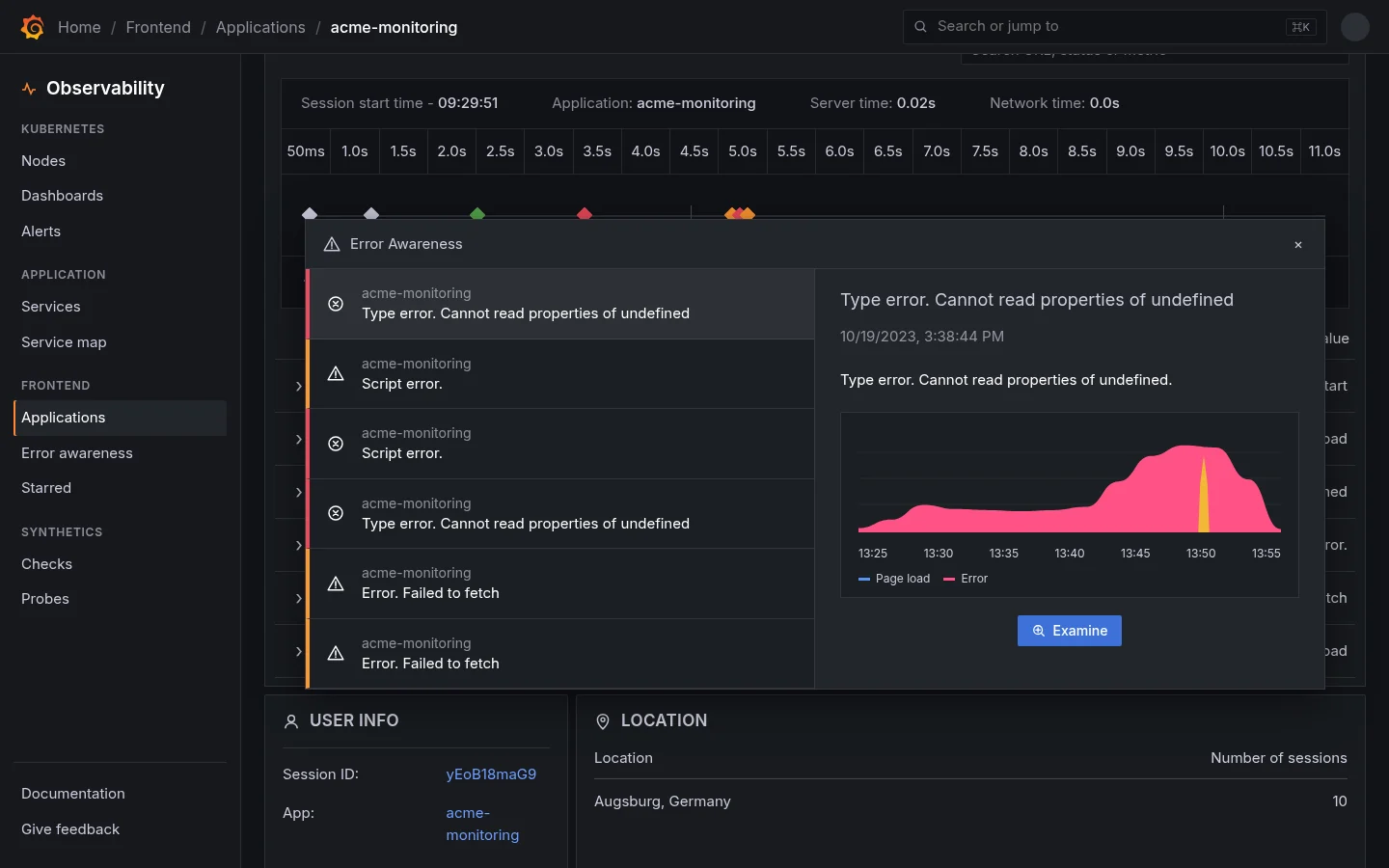The width and height of the screenshot is (1389, 868).
Task: Open the Documentation link
Action: [x=73, y=794]
